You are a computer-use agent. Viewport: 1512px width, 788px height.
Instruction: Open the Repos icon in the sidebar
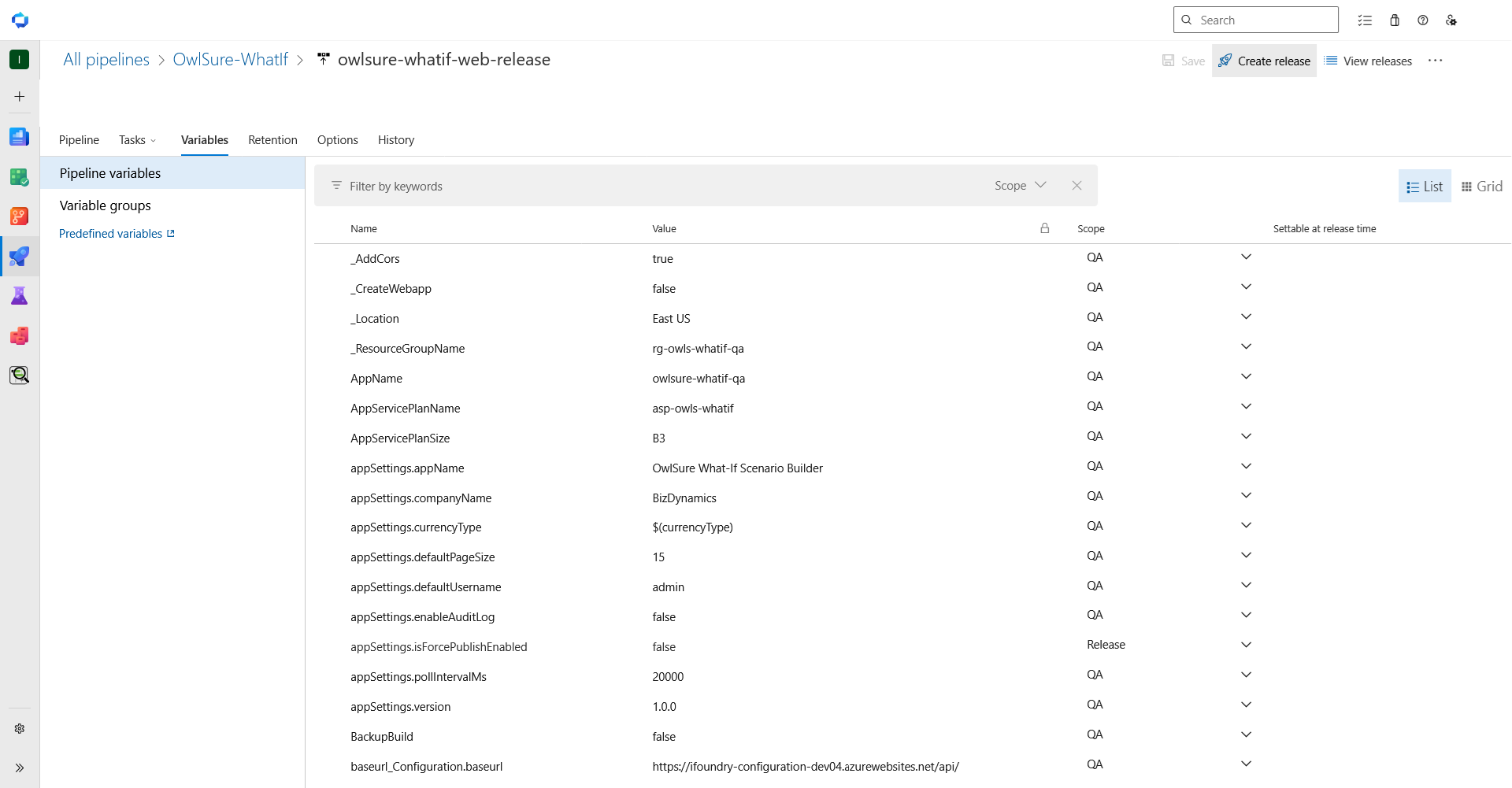[20, 216]
